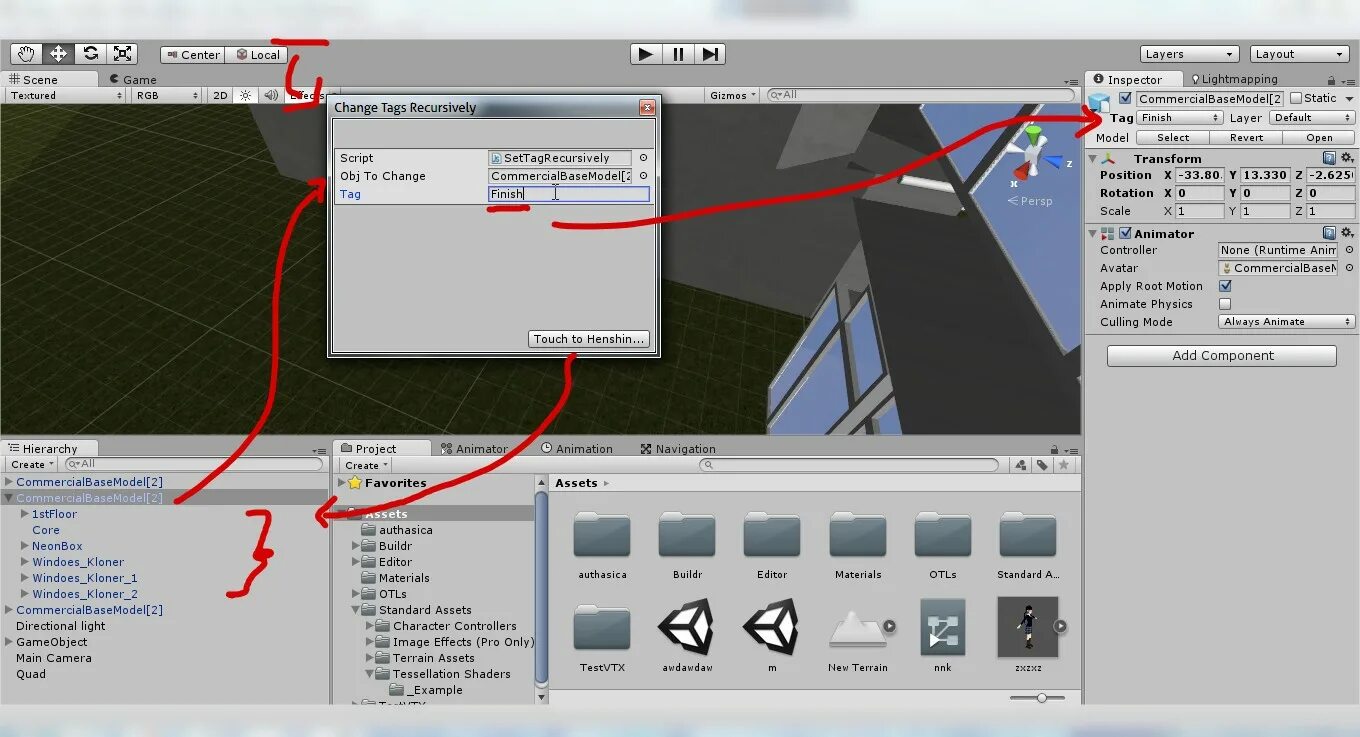
Task: Switch to the Navigation tab
Action: (x=678, y=449)
